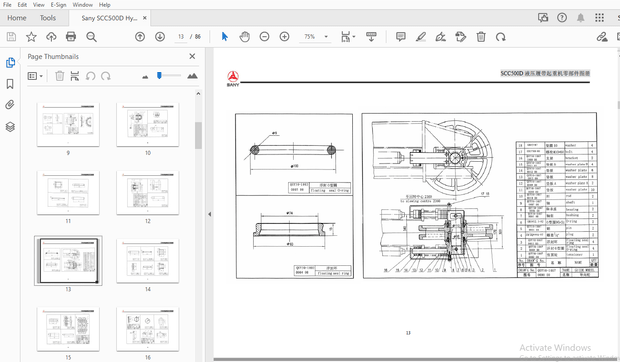Open the Attachments paperclip panel
Screen dimensions: 620x362
[x=10, y=105]
